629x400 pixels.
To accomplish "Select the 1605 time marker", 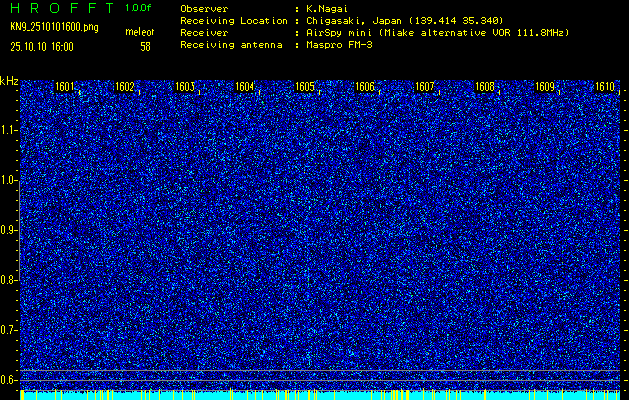I will click(x=305, y=87).
